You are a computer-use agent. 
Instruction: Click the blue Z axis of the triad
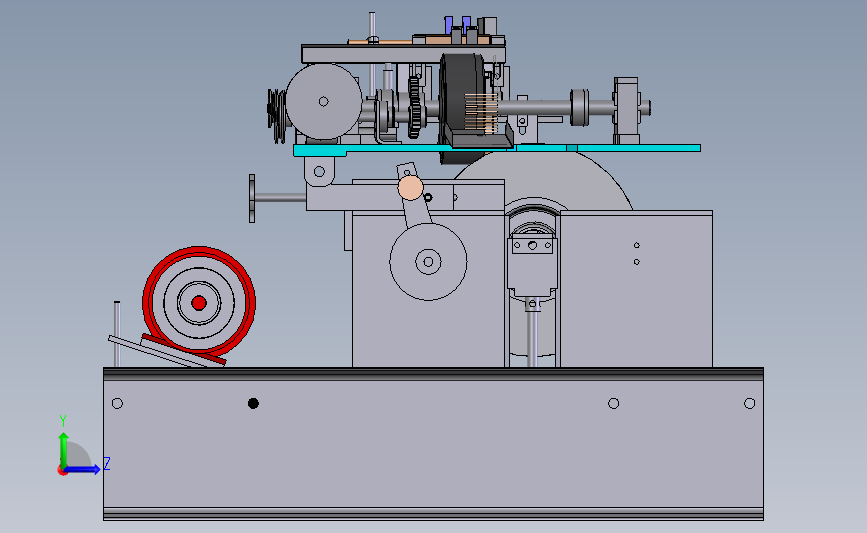[x=83, y=469]
